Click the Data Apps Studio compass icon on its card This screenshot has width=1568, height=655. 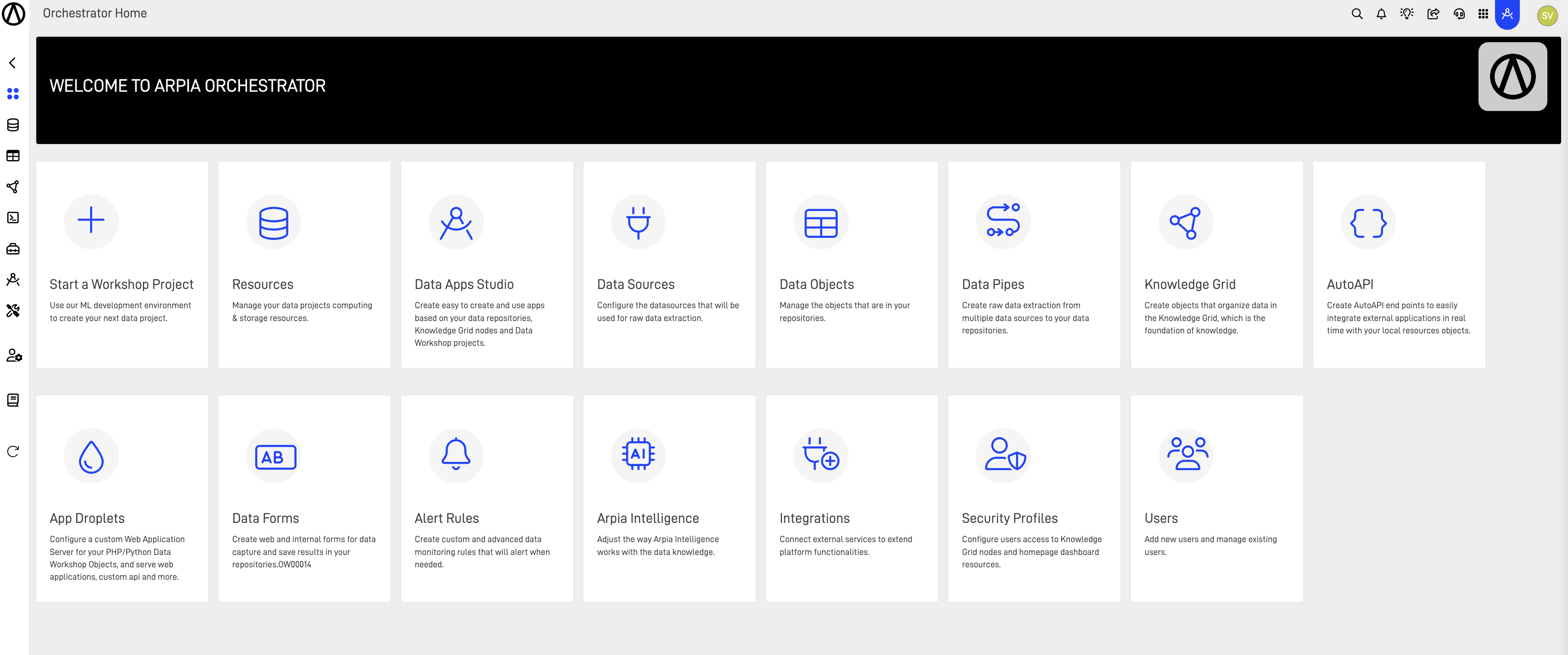coord(456,222)
